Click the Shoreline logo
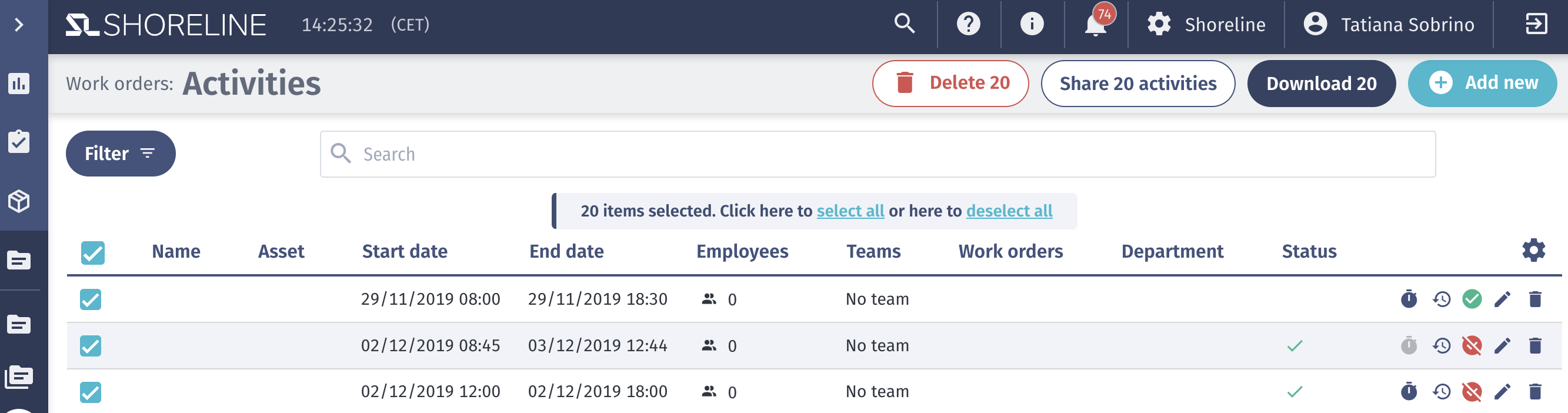1568x413 pixels. (x=166, y=25)
